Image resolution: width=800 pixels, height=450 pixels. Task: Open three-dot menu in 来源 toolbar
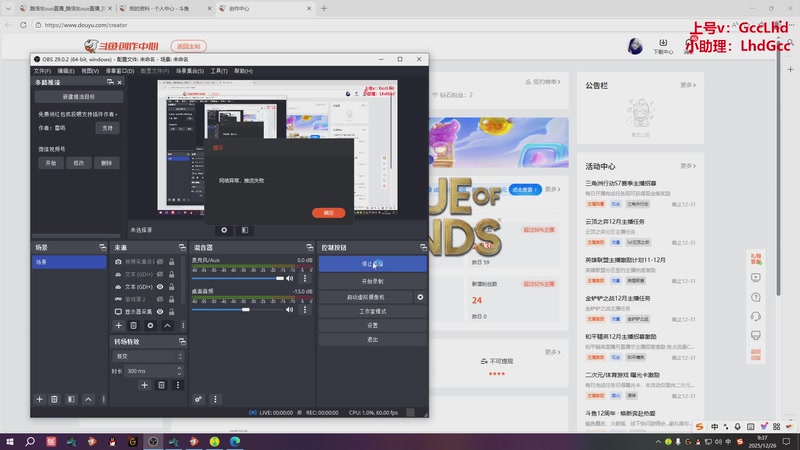click(183, 326)
